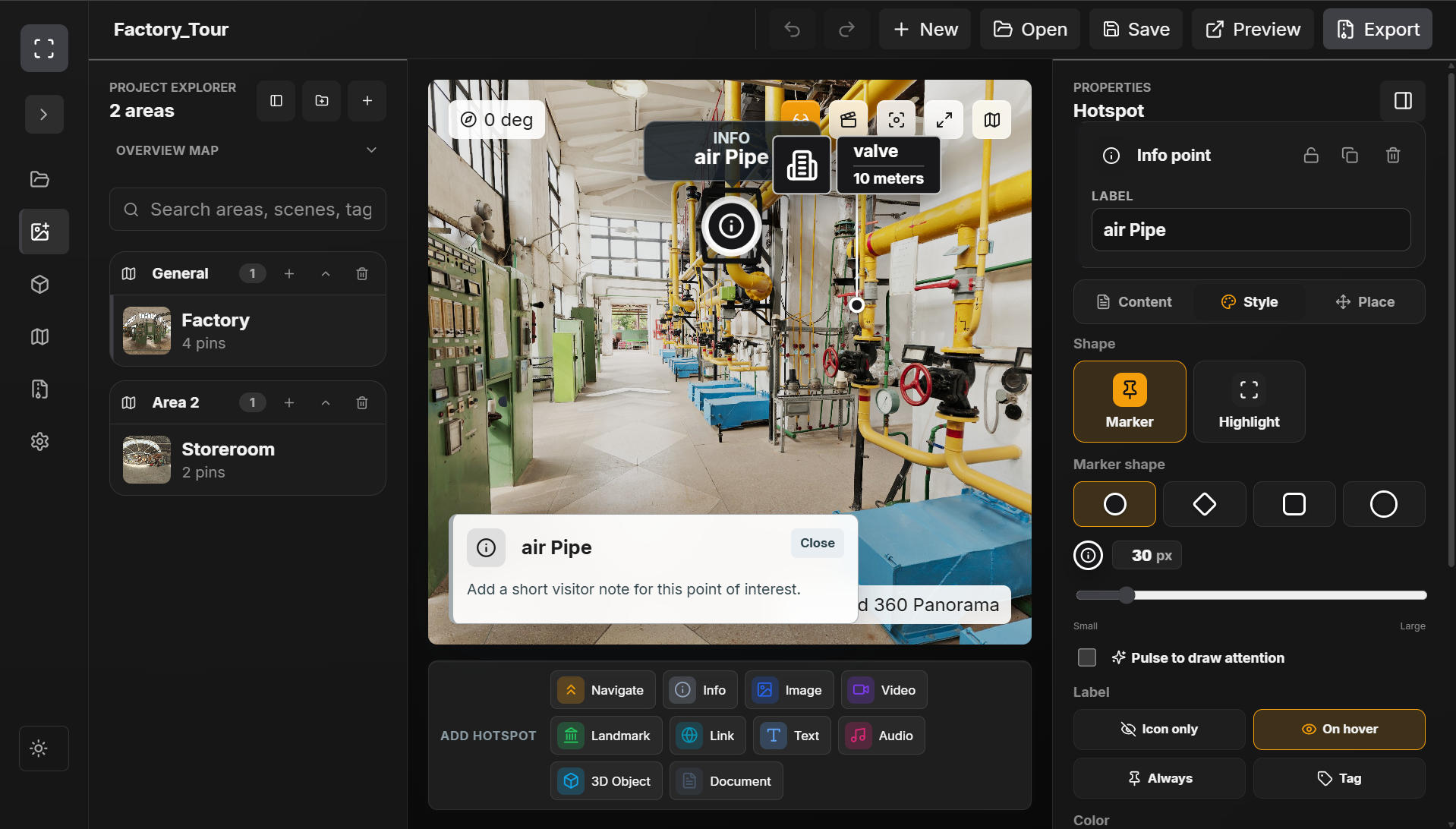
Task: Click the expand-arrows icon in the viewer toolbar
Action: click(x=944, y=120)
